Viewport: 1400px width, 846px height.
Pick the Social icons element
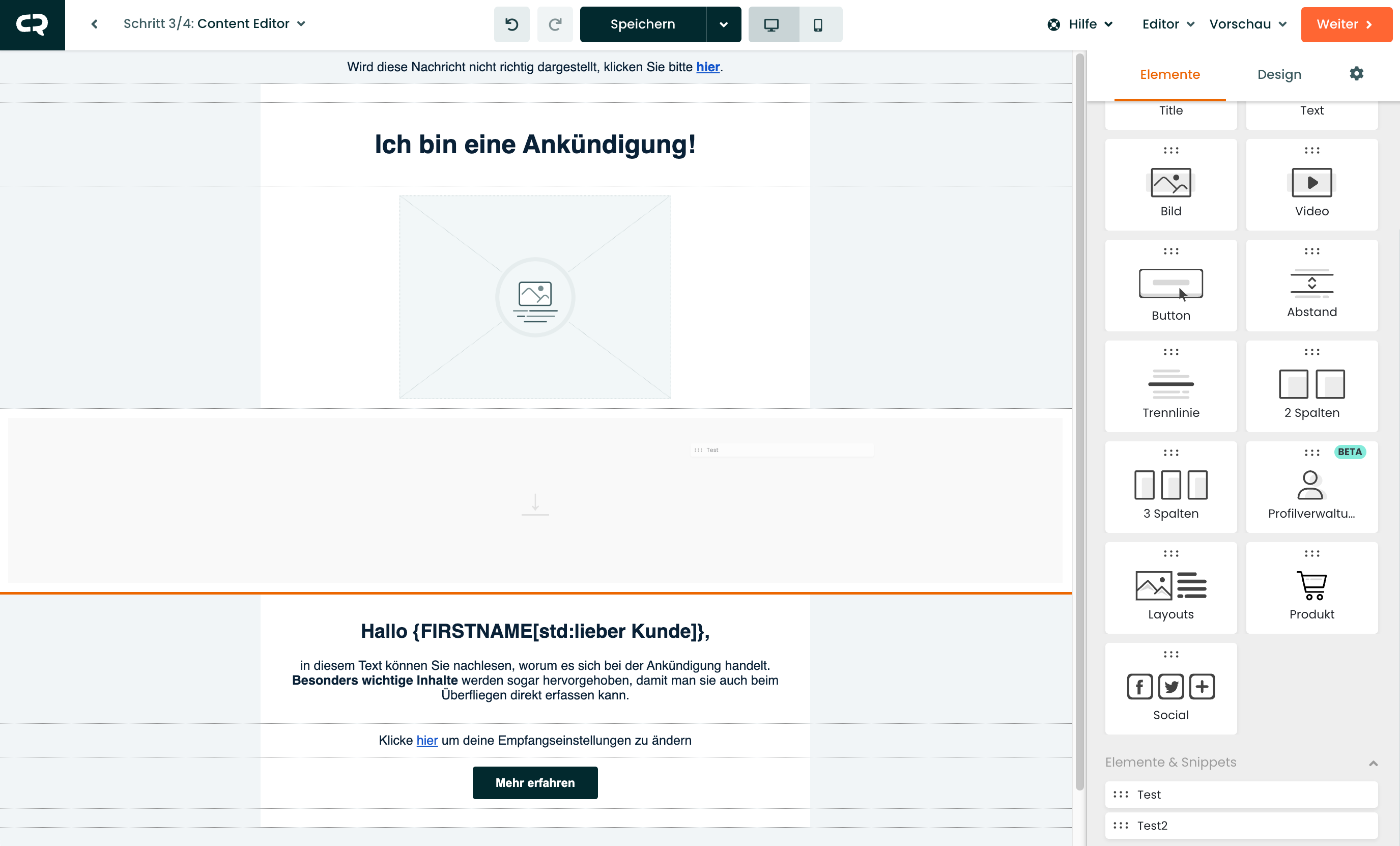pos(1170,688)
